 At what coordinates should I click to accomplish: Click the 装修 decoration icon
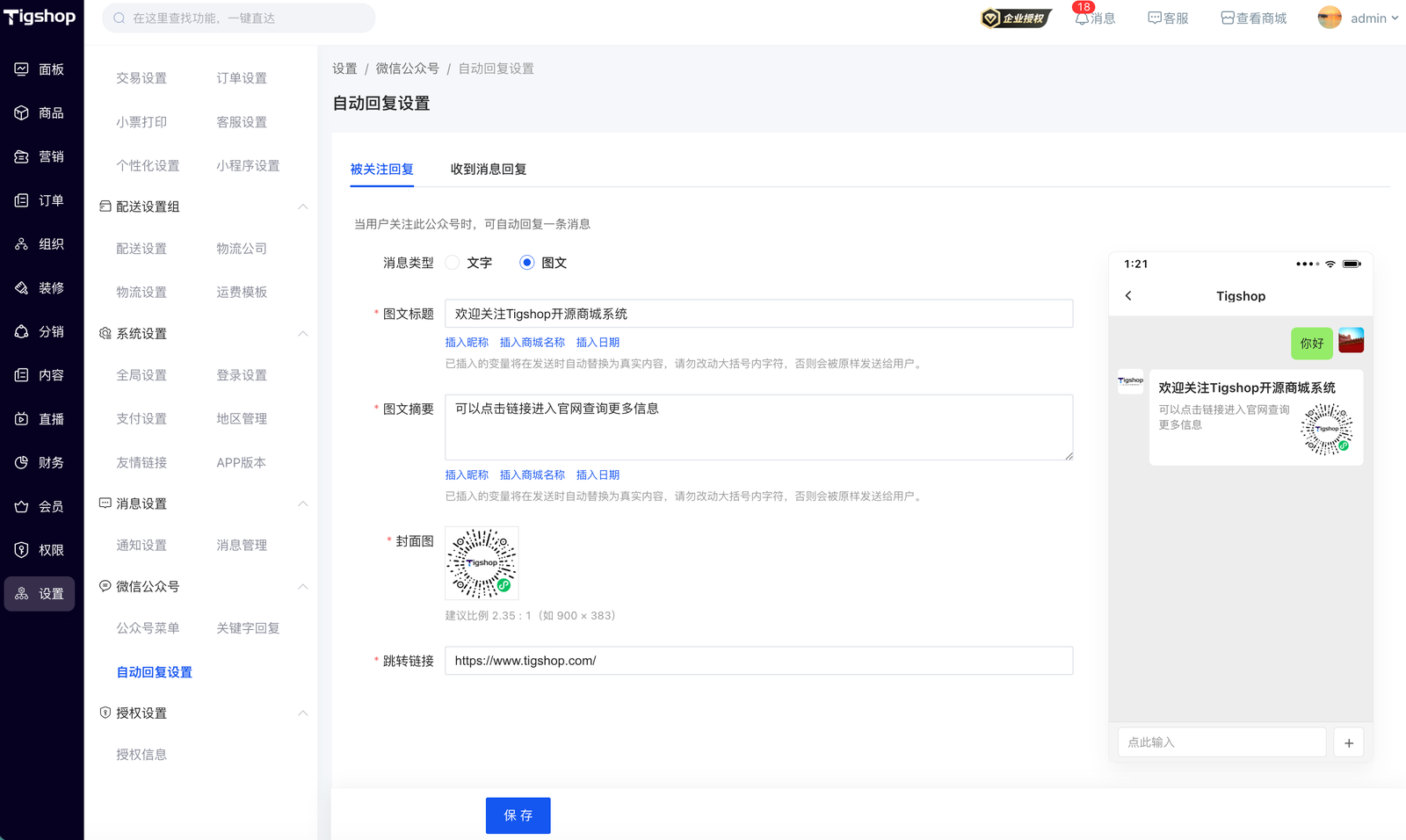point(22,288)
